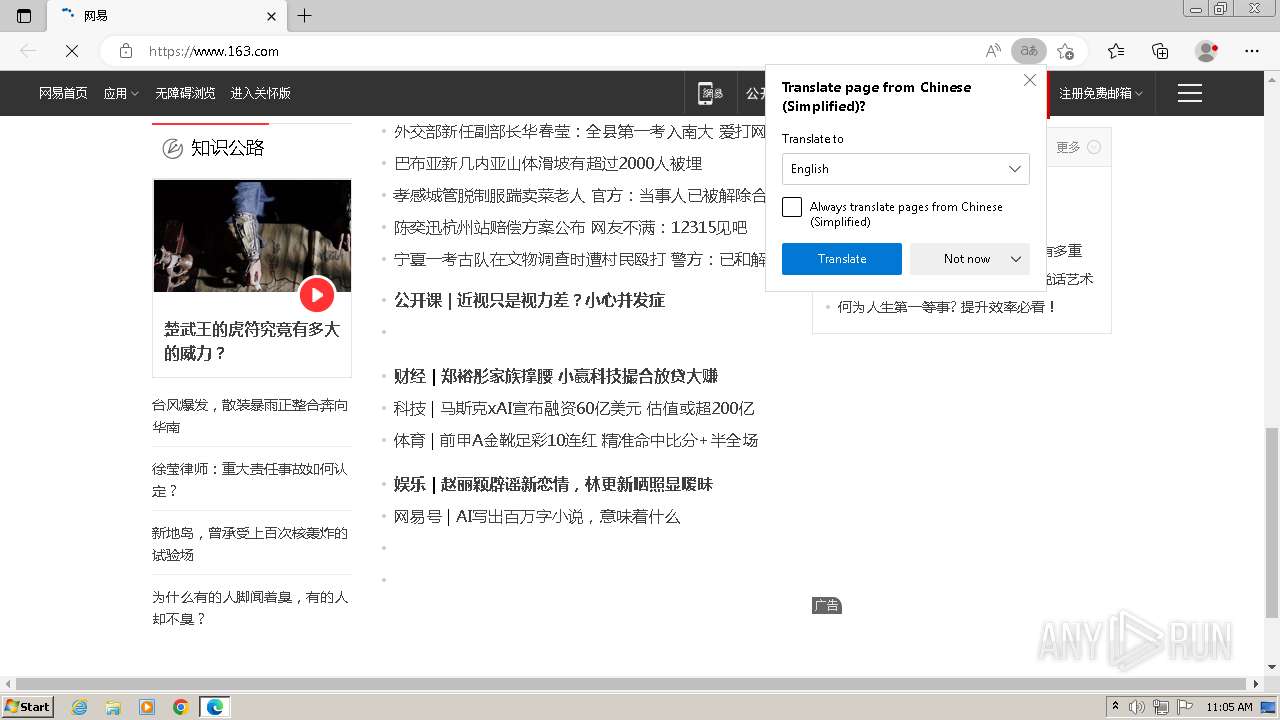Click the blue Translate button
The width and height of the screenshot is (1280, 720).
842,259
